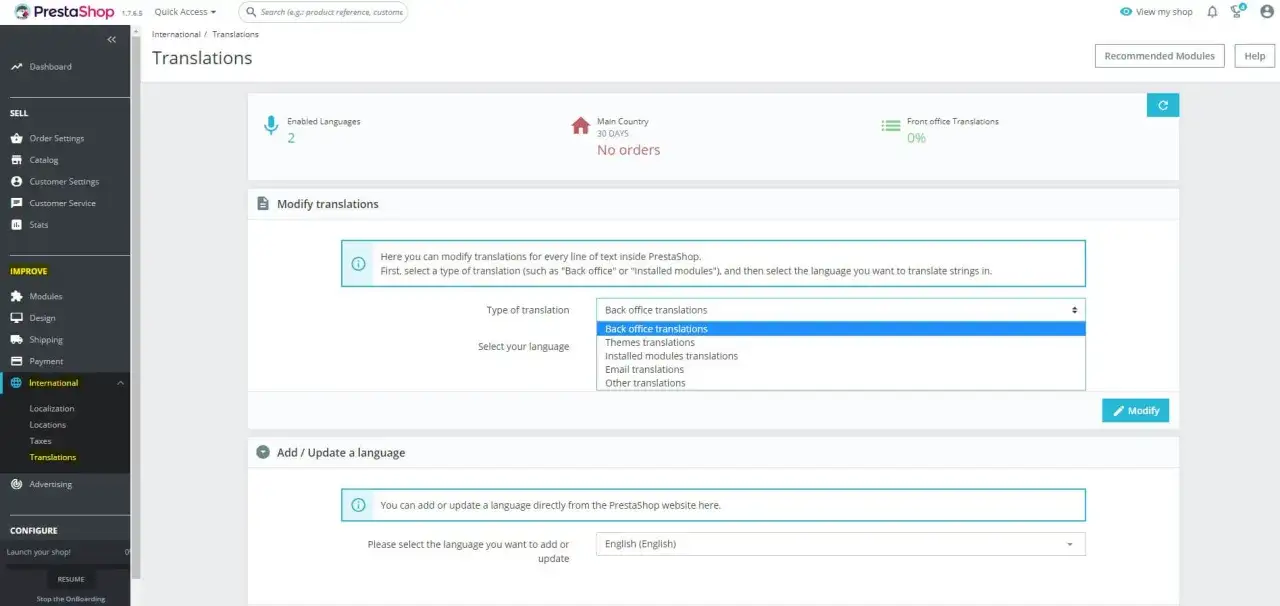
Task: Open Locations submenu item
Action: tap(48, 425)
